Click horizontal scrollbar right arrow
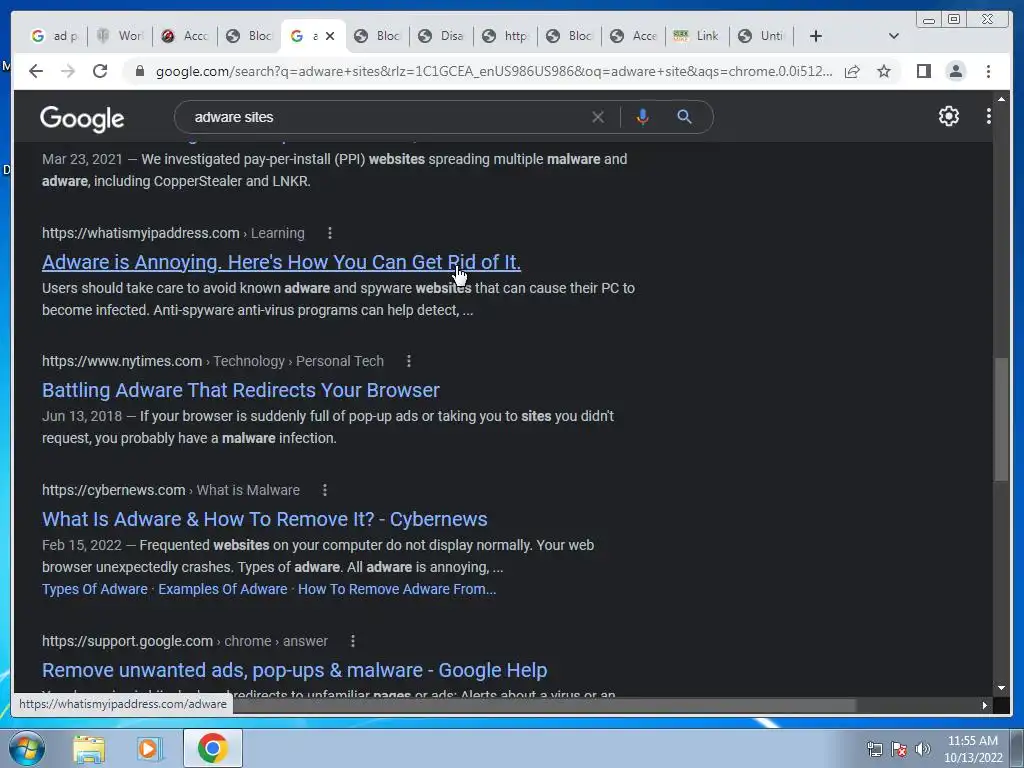Screen dimensions: 1024x768 [985, 705]
